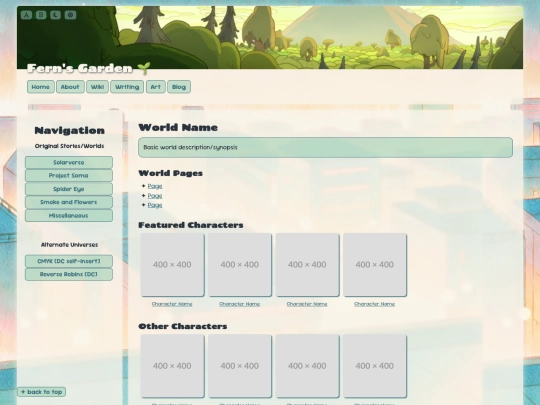This screenshot has height=405, width=540.
Task: Open the Spider Eye world
Action: (x=69, y=189)
